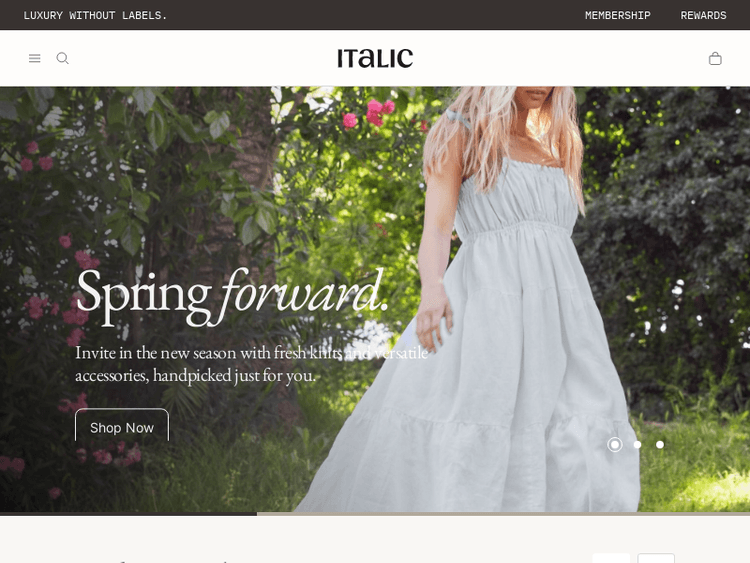Click the hero description about fresh knits
This screenshot has height=563, width=750.
click(x=252, y=364)
